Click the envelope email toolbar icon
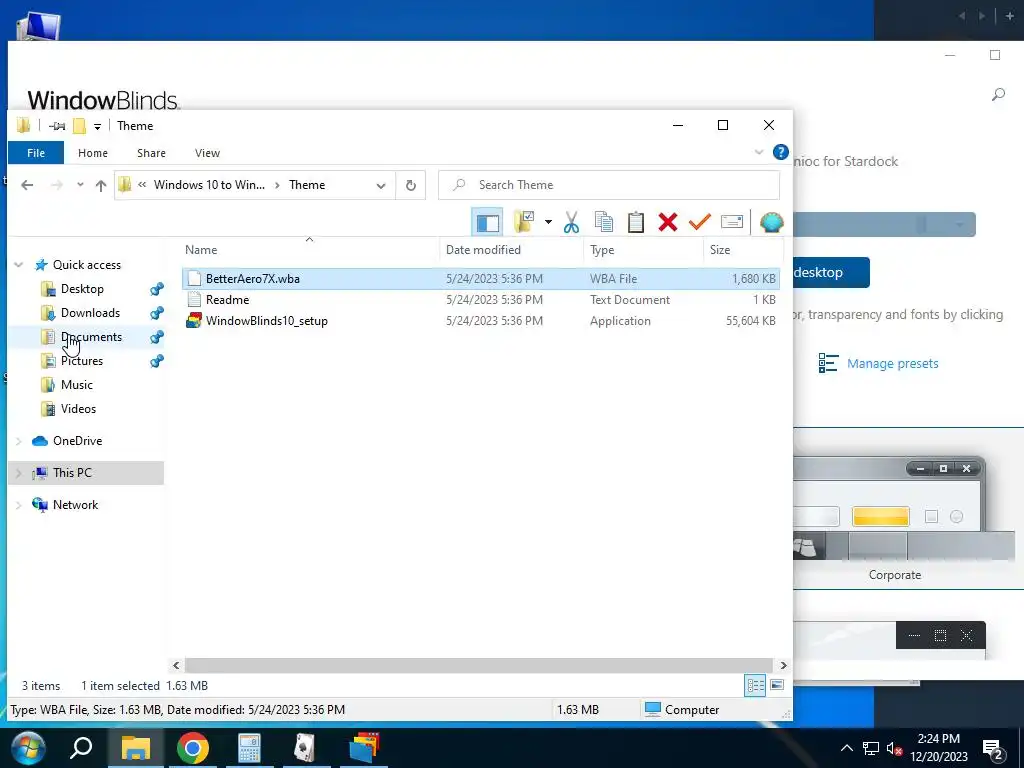The width and height of the screenshot is (1024, 768). [732, 223]
